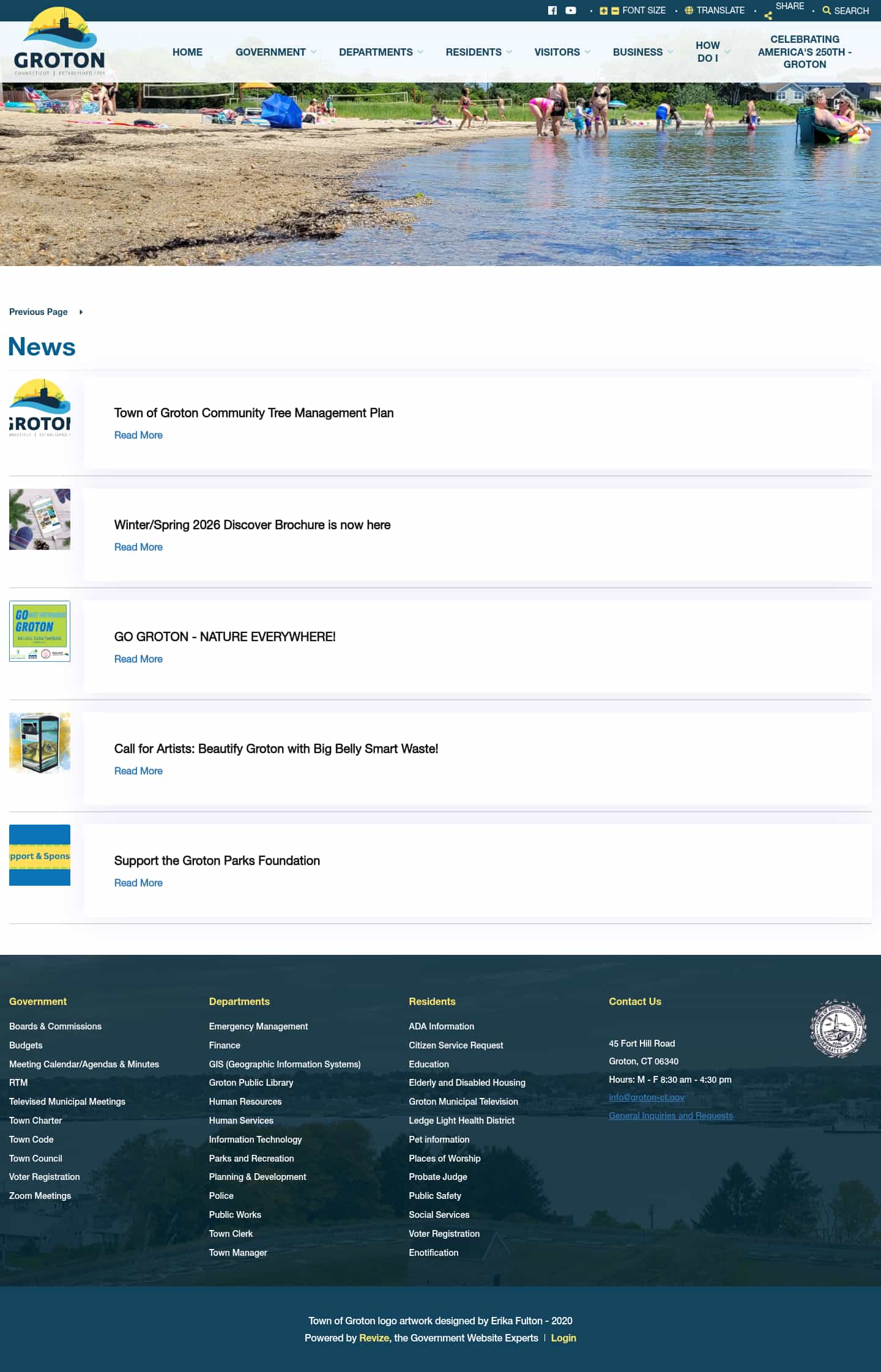
Task: Click the Translate label in top bar
Action: pyautogui.click(x=720, y=10)
